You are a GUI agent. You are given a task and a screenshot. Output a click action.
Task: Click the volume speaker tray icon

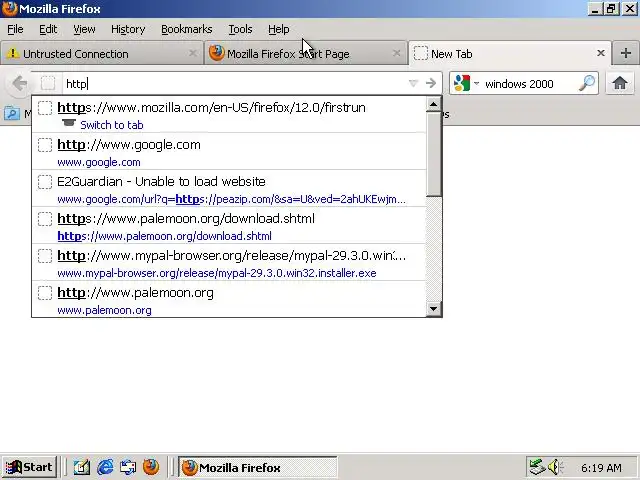(555, 467)
